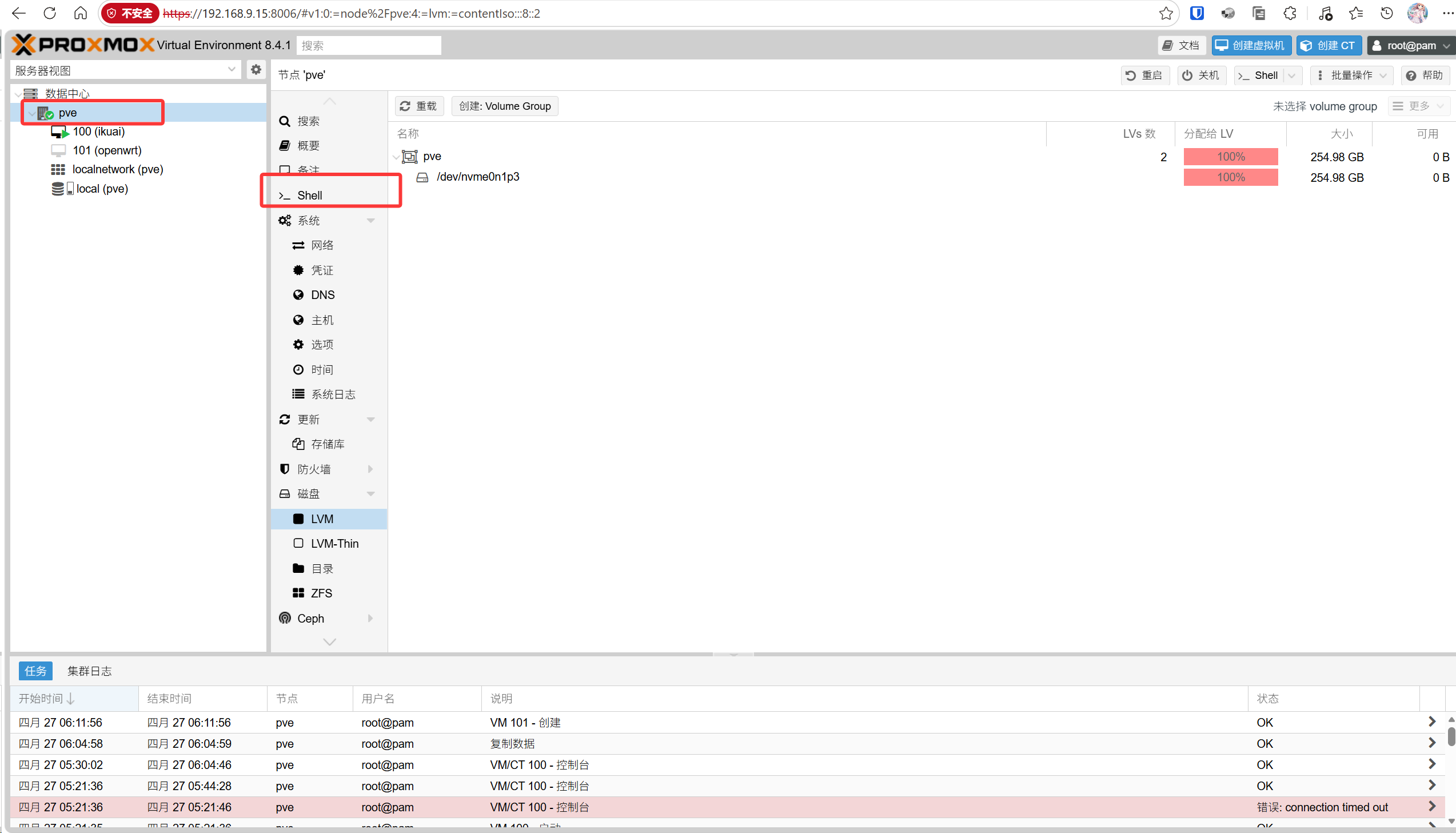
Task: Click Create: Volume Group button
Action: (504, 106)
